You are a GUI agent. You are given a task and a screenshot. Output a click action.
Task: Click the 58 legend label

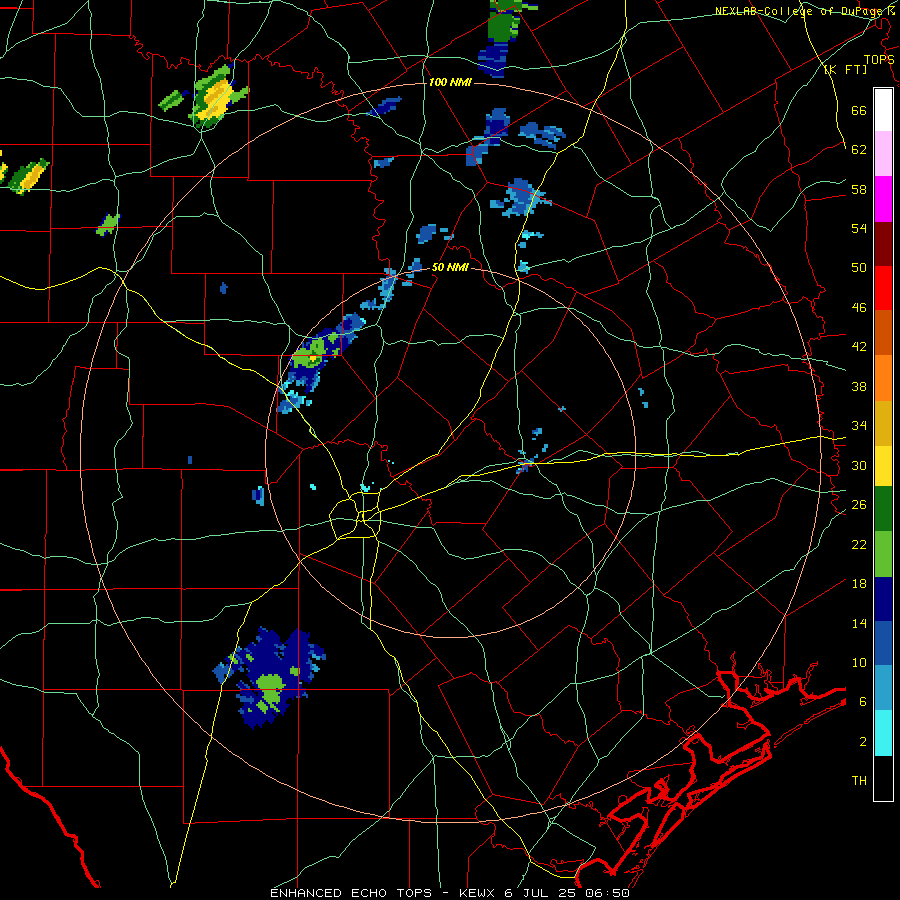click(x=859, y=189)
